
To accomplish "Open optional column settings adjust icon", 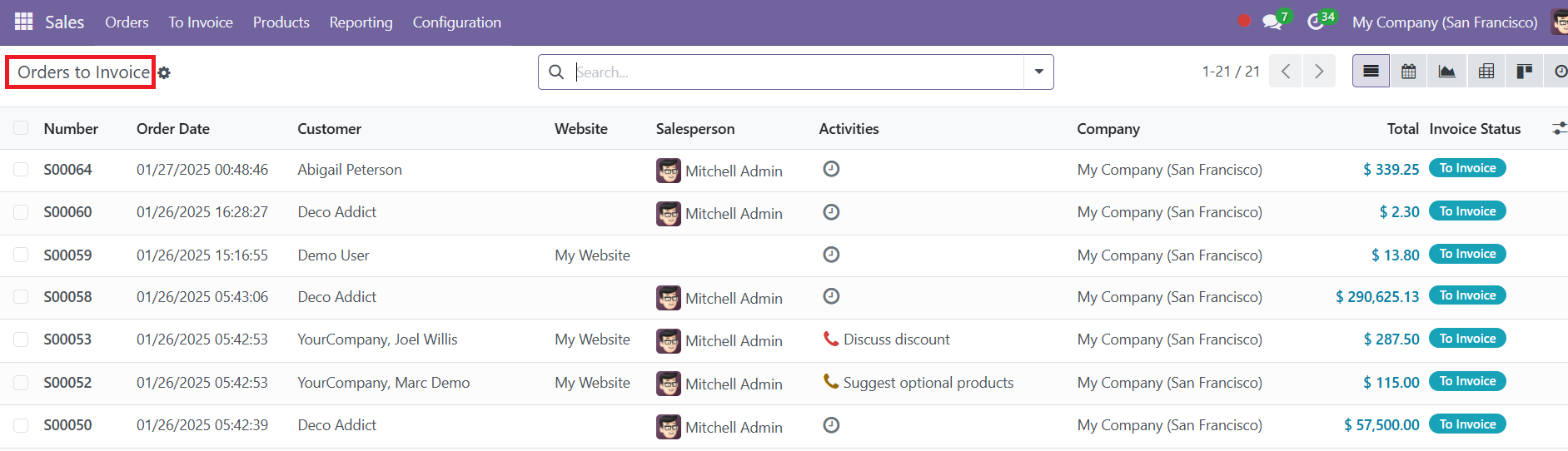I will point(1559,128).
